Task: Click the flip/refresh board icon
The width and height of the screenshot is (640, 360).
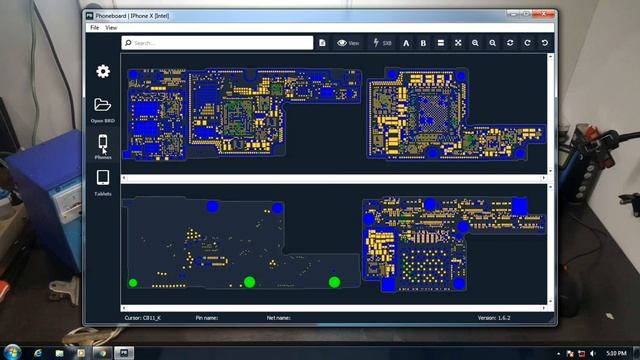Action: [x=510, y=43]
